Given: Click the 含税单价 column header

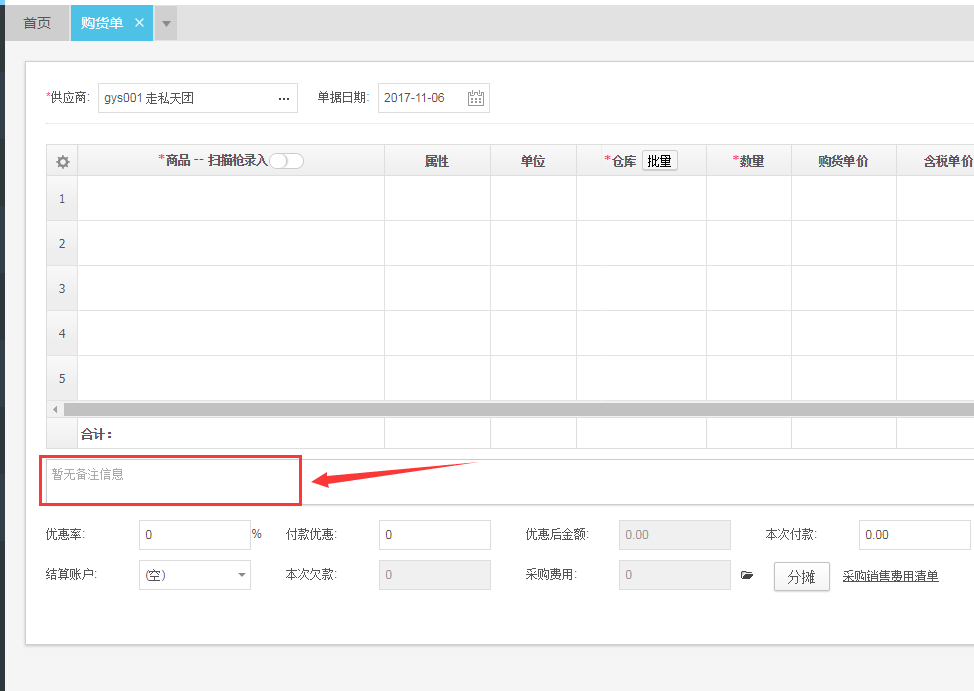Looking at the screenshot, I should pos(935,161).
